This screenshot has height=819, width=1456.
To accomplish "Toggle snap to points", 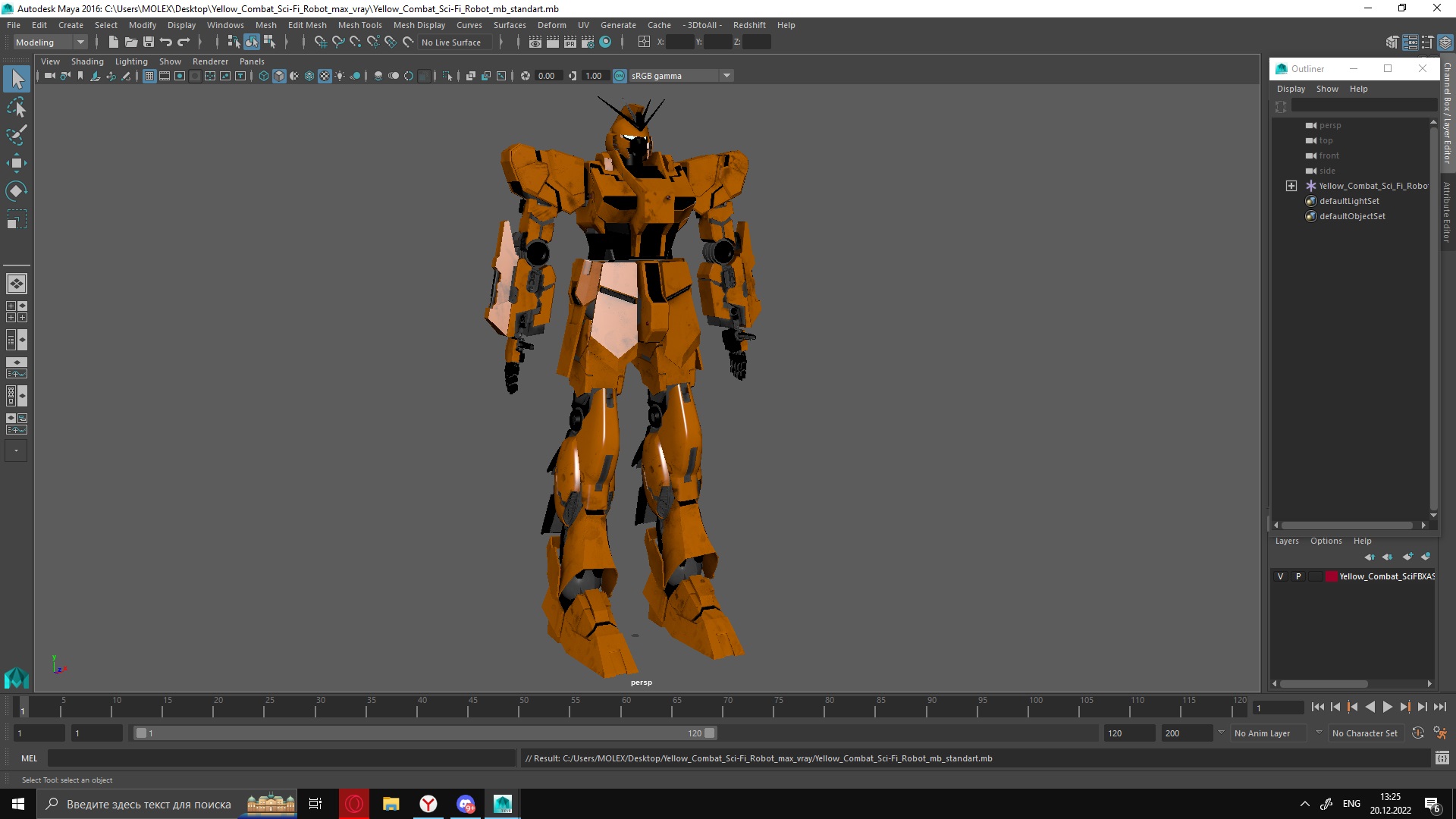I will point(356,42).
